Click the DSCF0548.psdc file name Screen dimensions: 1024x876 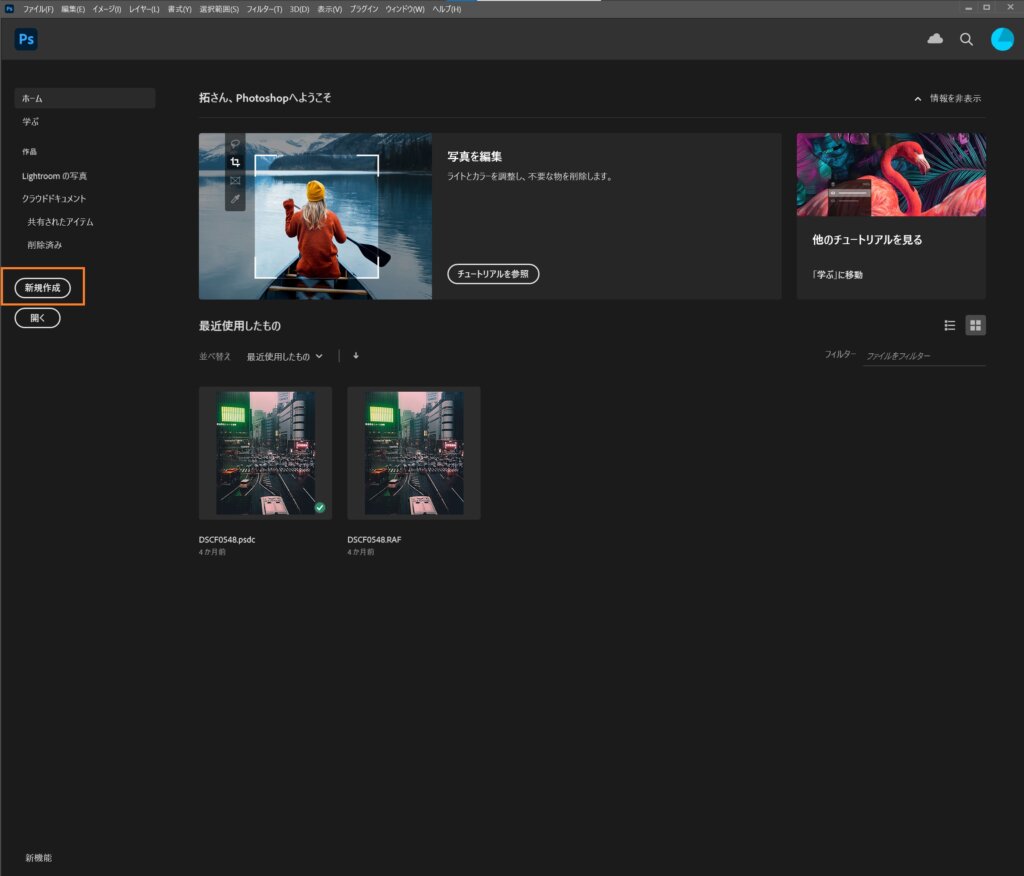(x=227, y=540)
